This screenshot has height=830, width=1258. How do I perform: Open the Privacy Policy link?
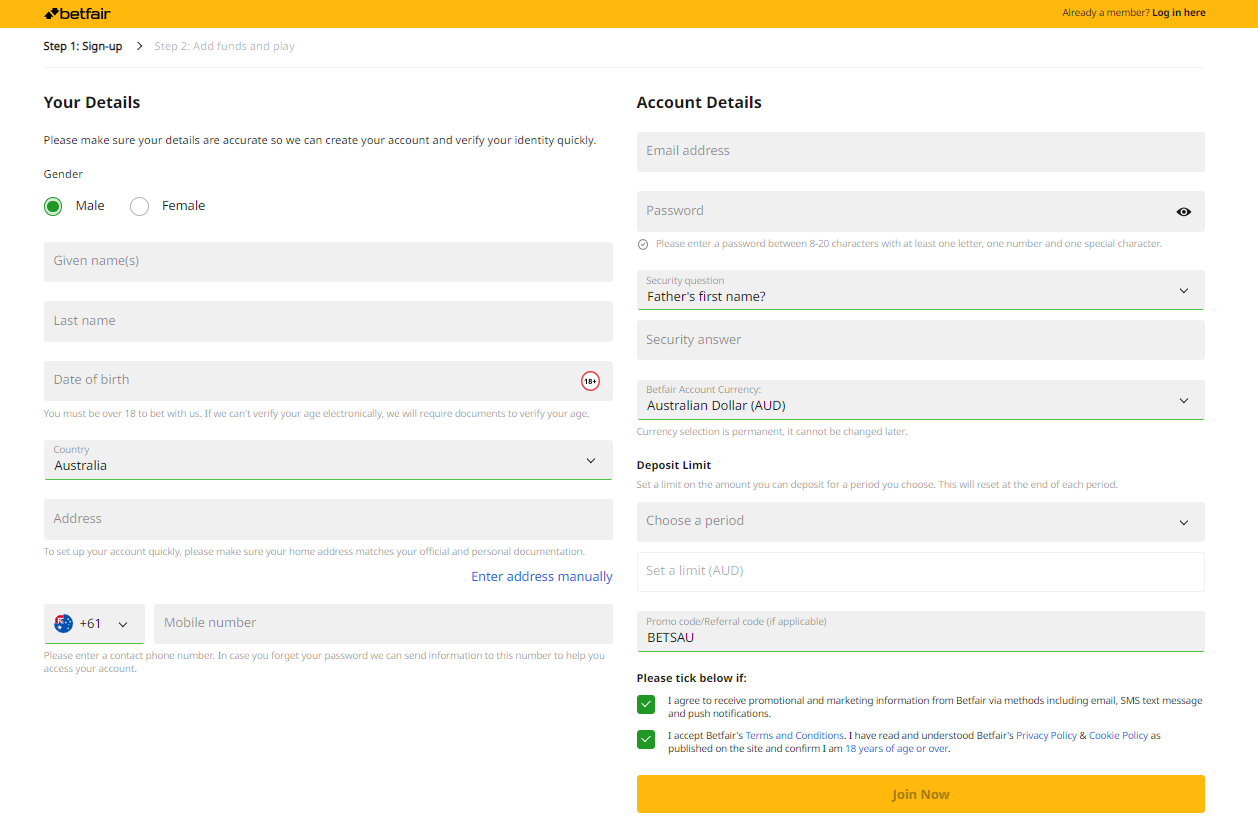click(1046, 736)
